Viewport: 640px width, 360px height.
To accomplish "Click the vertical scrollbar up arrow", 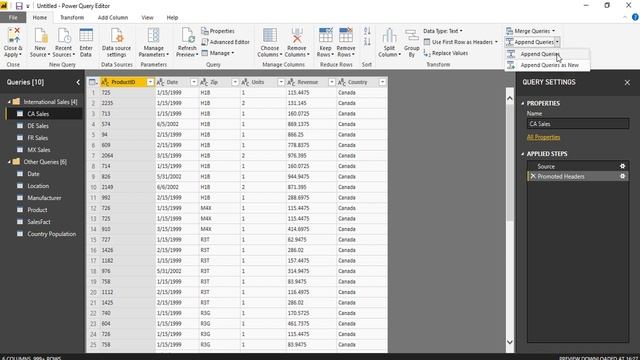I will [x=510, y=98].
